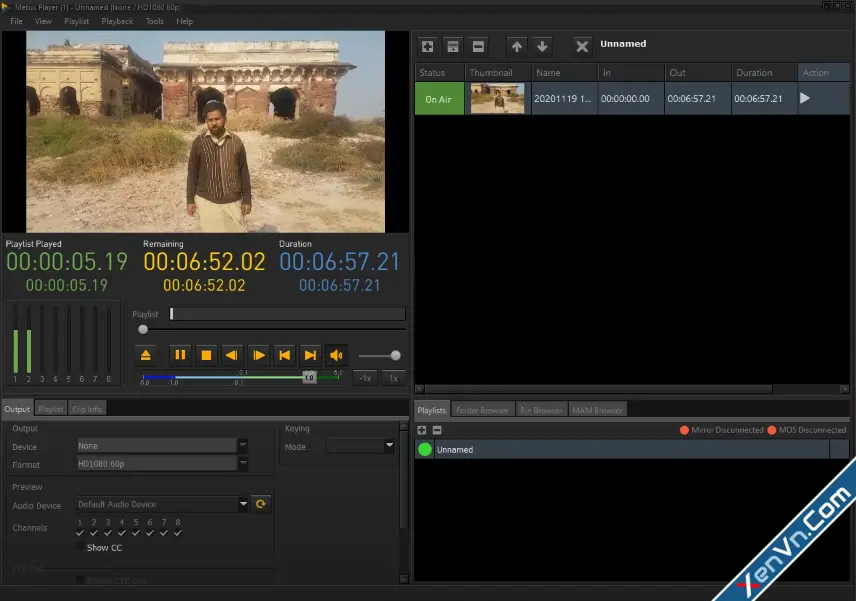Click the On Air status cell
This screenshot has height=601, width=856.
[x=439, y=98]
